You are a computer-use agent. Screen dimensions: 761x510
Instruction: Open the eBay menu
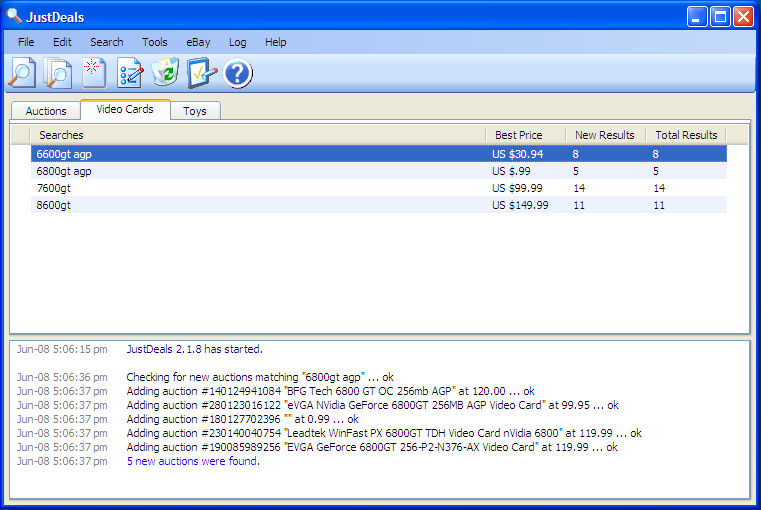coord(199,42)
